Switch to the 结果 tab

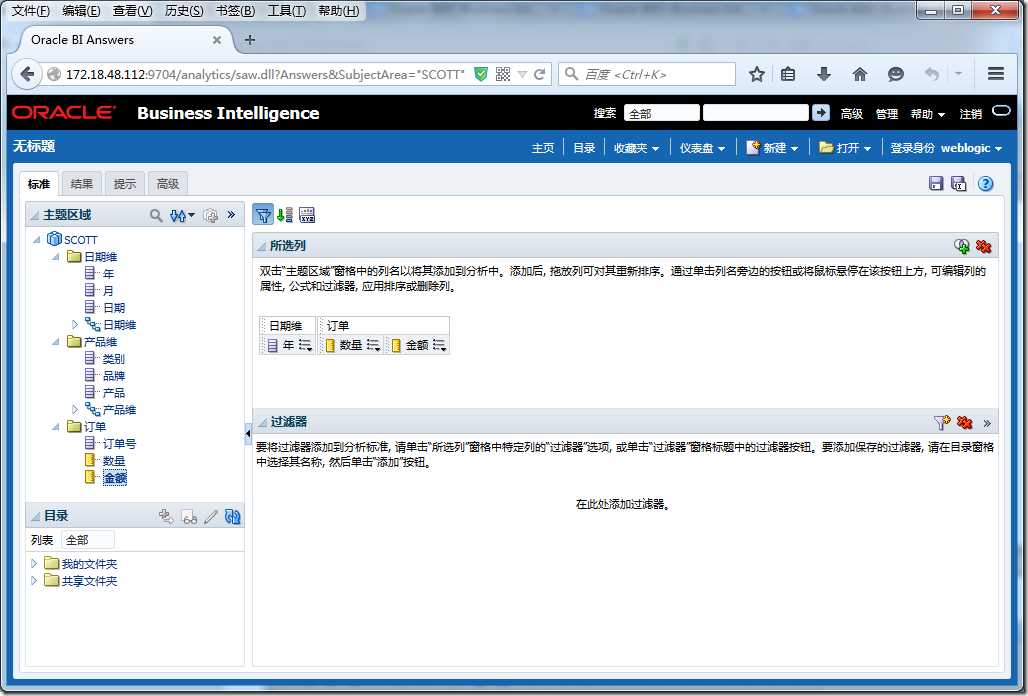[x=81, y=184]
